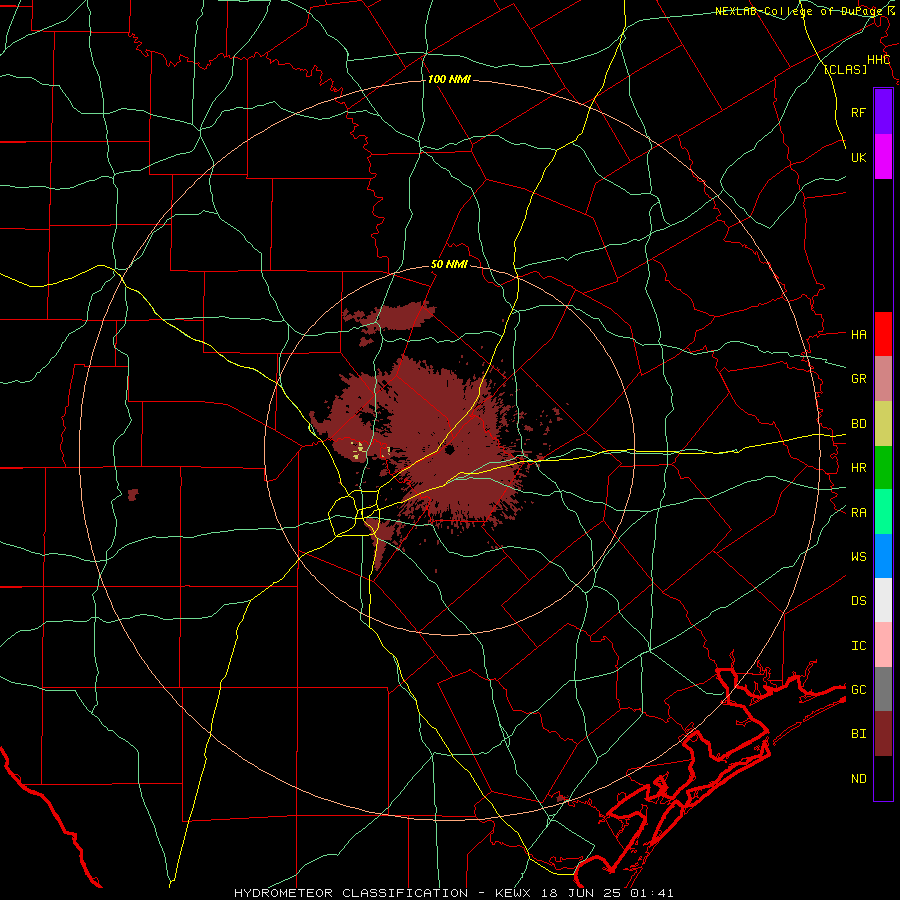Click the HHC product code text
Image resolution: width=900 pixels, height=900 pixels.
pos(878,60)
